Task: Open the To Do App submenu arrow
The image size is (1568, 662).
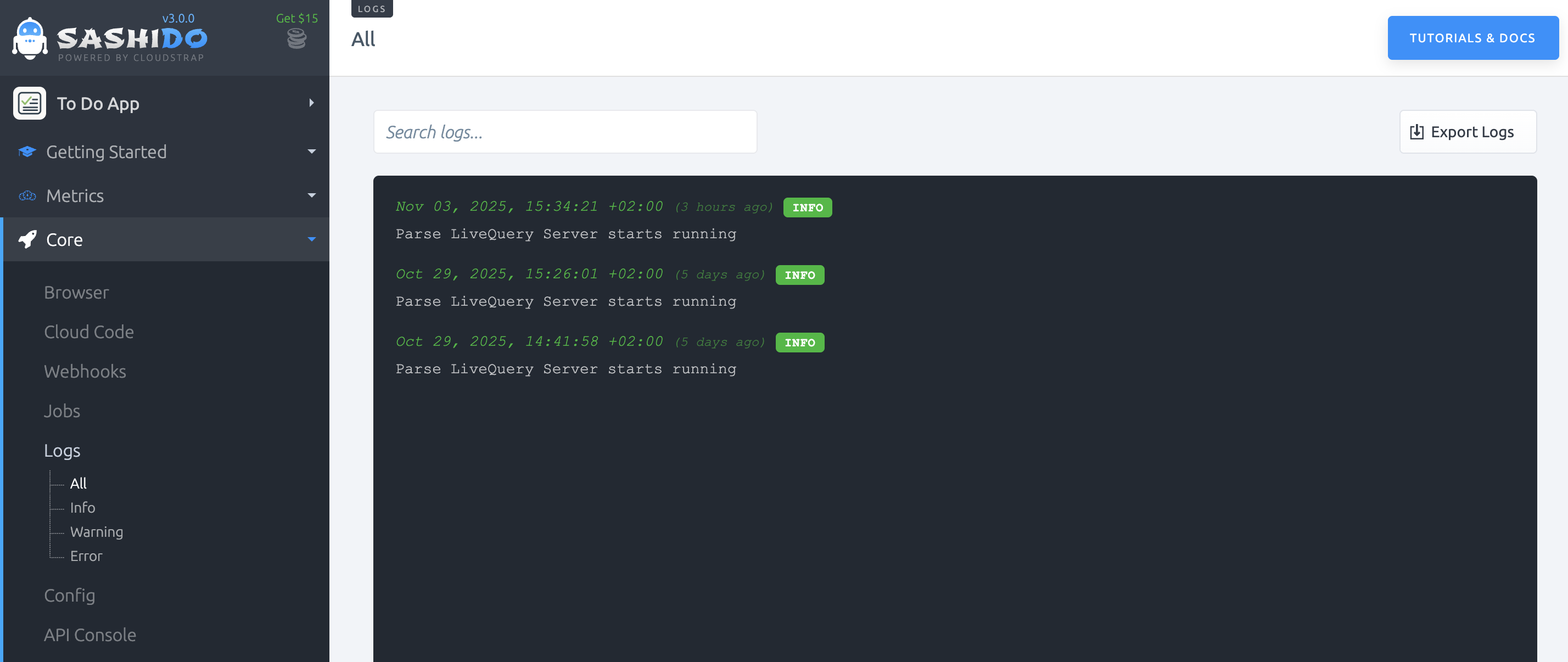Action: [312, 103]
